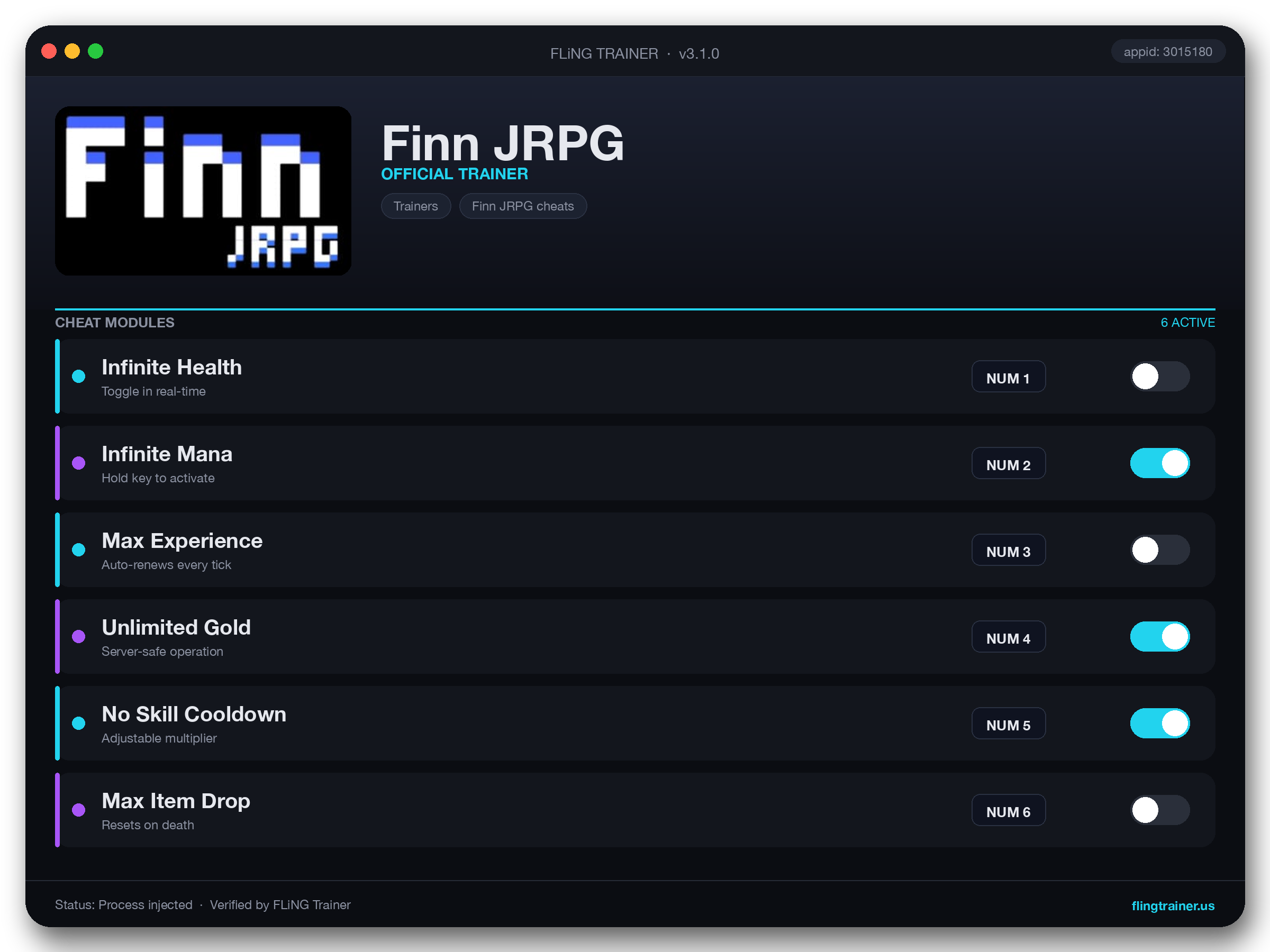
Task: Click the appid: 3015180 badge
Action: [1168, 52]
